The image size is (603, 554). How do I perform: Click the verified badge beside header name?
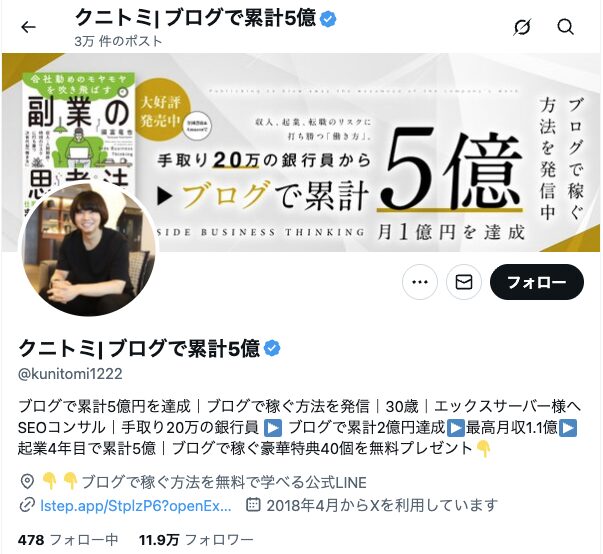point(328,19)
